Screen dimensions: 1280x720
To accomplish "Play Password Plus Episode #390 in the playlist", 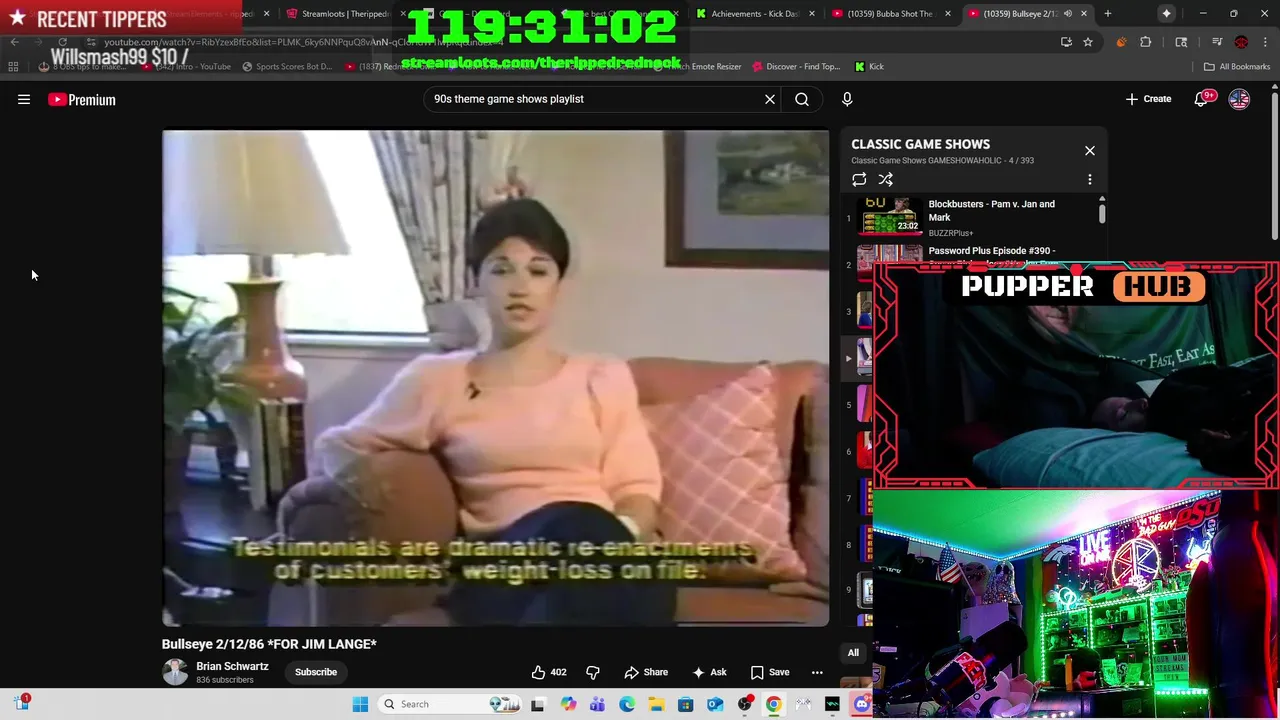I will [x=991, y=251].
